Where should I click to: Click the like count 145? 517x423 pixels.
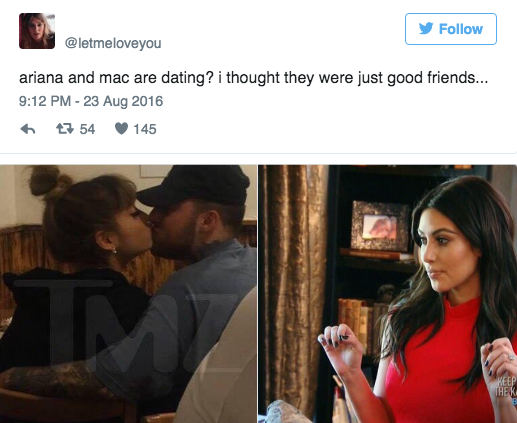[x=145, y=129]
